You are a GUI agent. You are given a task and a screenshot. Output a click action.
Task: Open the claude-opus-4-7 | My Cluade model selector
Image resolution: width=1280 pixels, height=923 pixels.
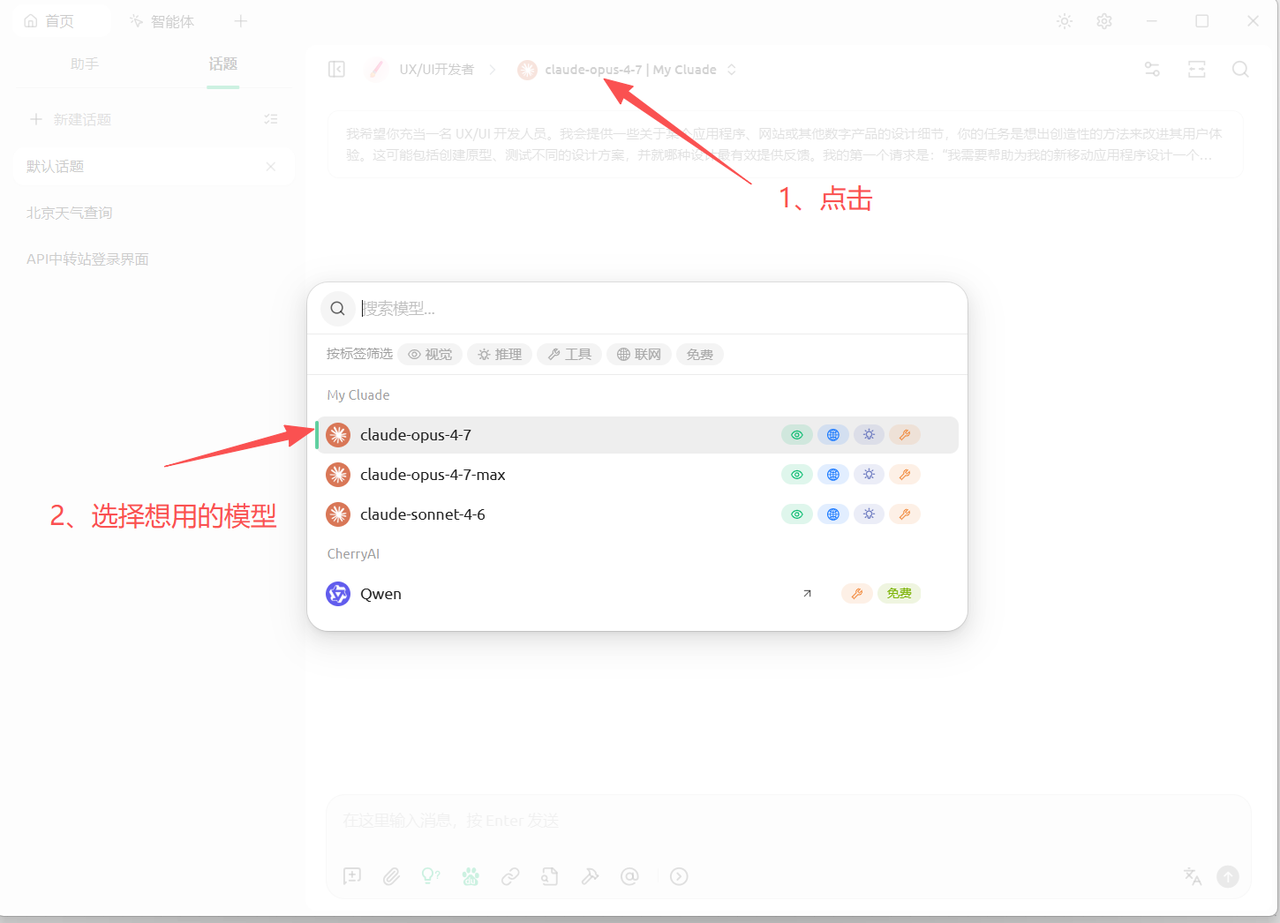pyautogui.click(x=628, y=69)
